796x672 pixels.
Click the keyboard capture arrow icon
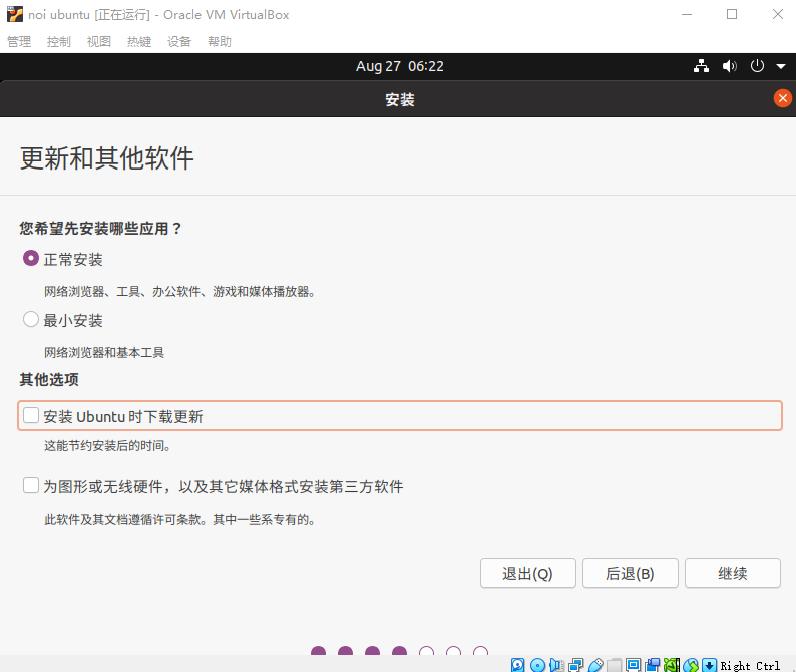point(709,665)
